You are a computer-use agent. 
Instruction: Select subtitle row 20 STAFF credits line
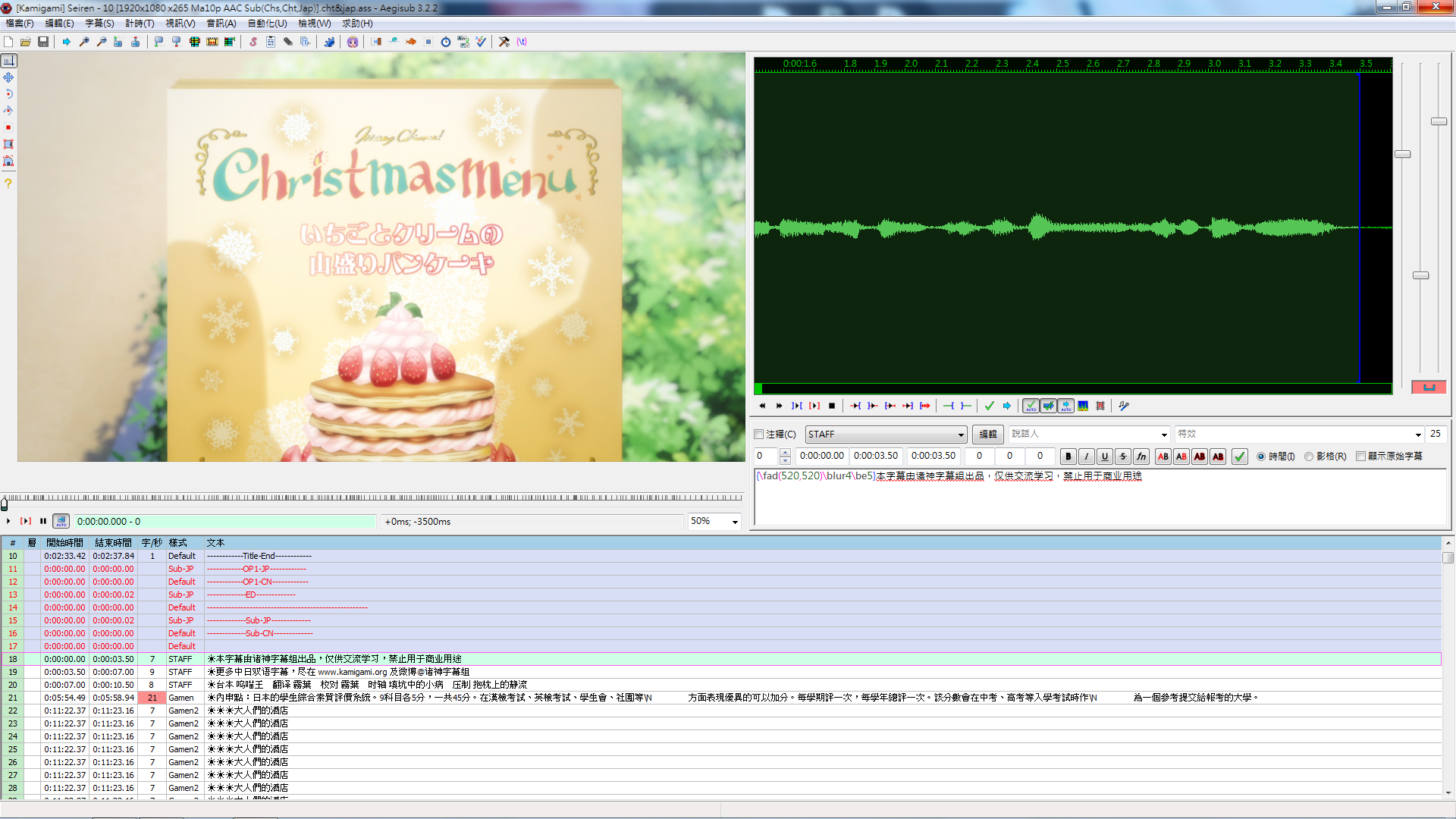point(720,685)
